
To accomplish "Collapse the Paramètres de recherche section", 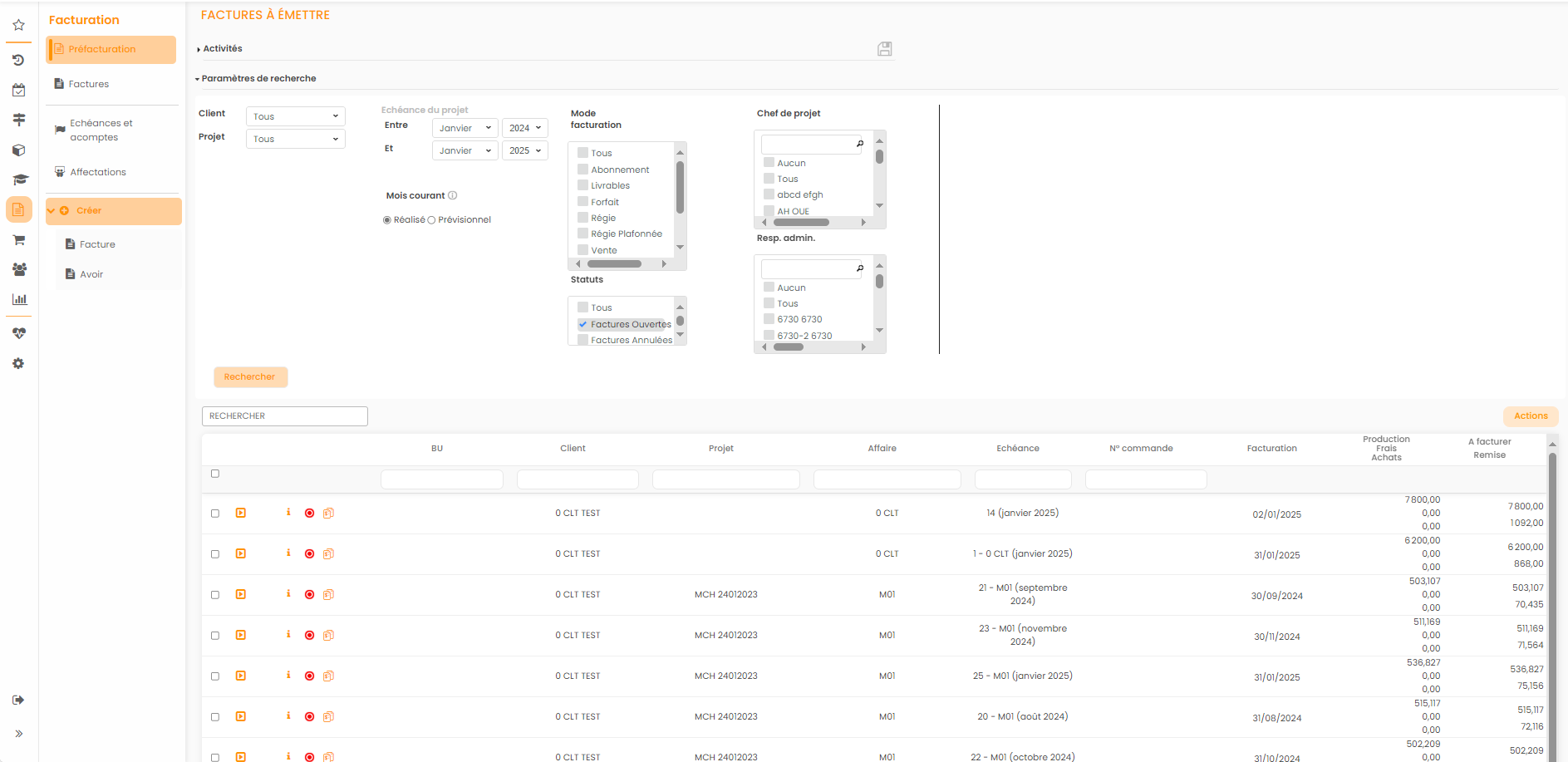I will coord(258,79).
